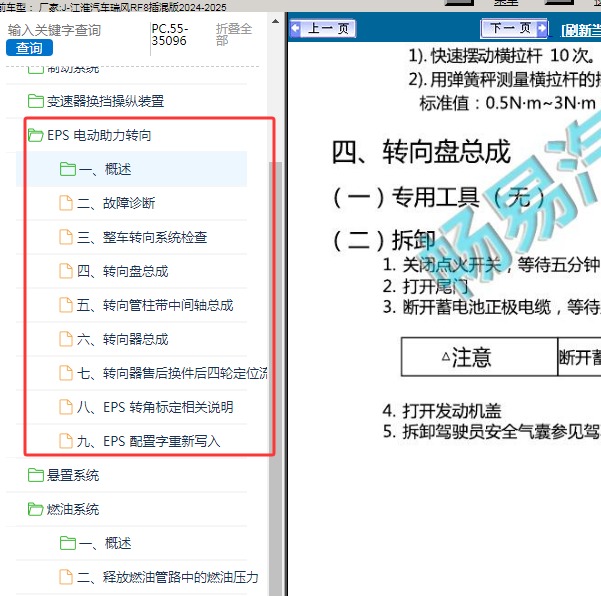Open the 变速器换挡操纵装置 folder
Screen dimensions: 601x596
tap(105, 101)
